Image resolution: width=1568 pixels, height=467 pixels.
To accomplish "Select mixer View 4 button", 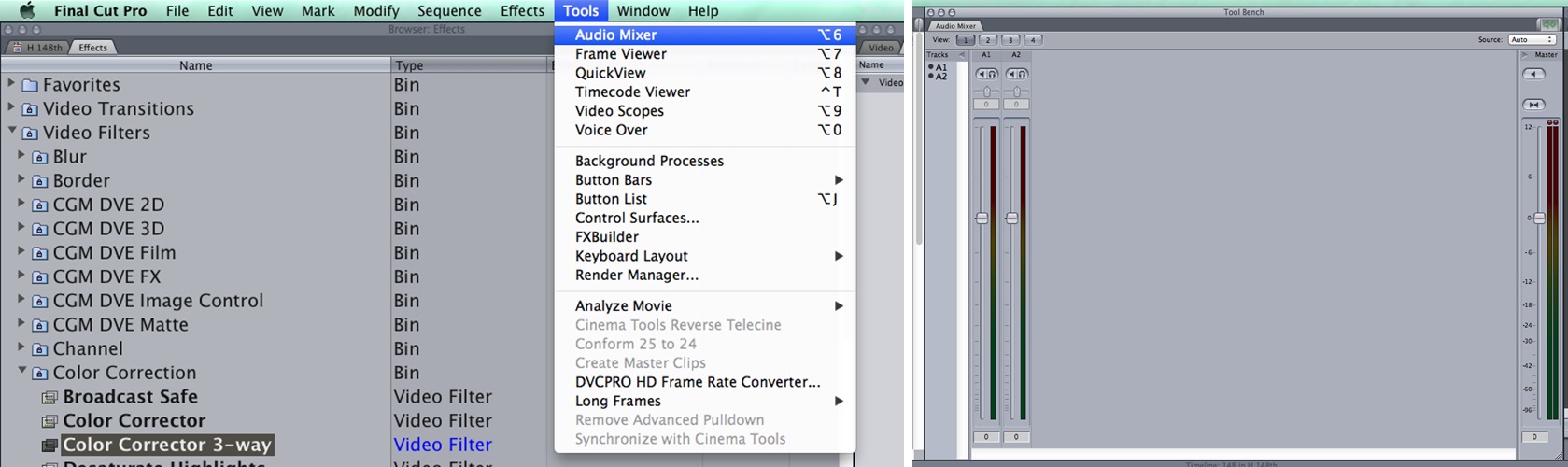I will (x=1033, y=40).
